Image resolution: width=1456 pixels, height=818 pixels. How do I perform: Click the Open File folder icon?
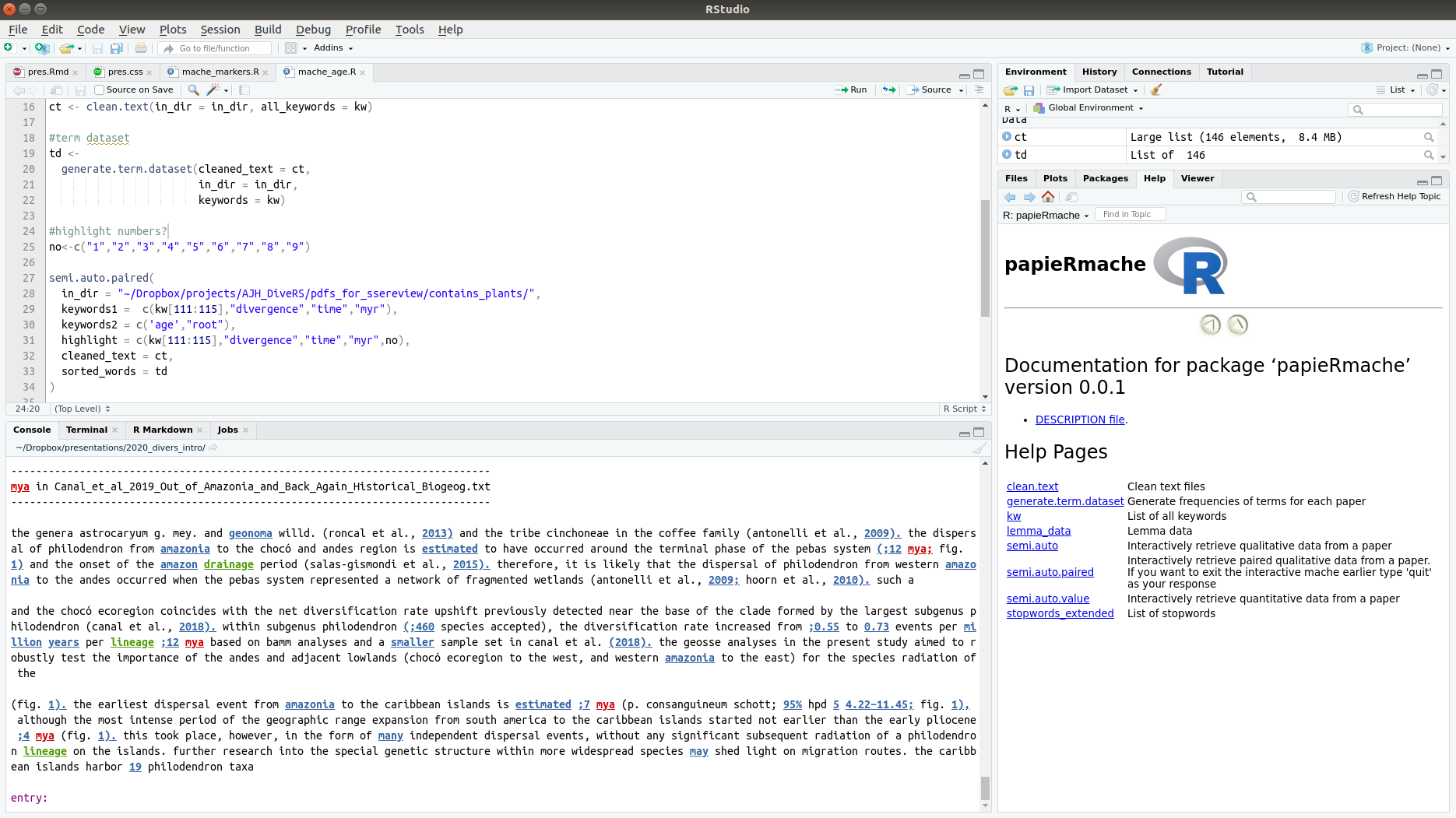pyautogui.click(x=67, y=48)
